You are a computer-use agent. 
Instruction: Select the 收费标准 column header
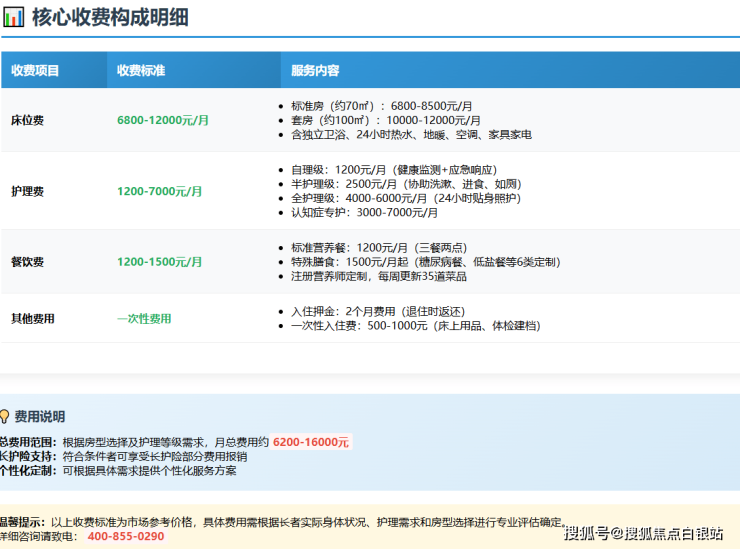pos(141,71)
